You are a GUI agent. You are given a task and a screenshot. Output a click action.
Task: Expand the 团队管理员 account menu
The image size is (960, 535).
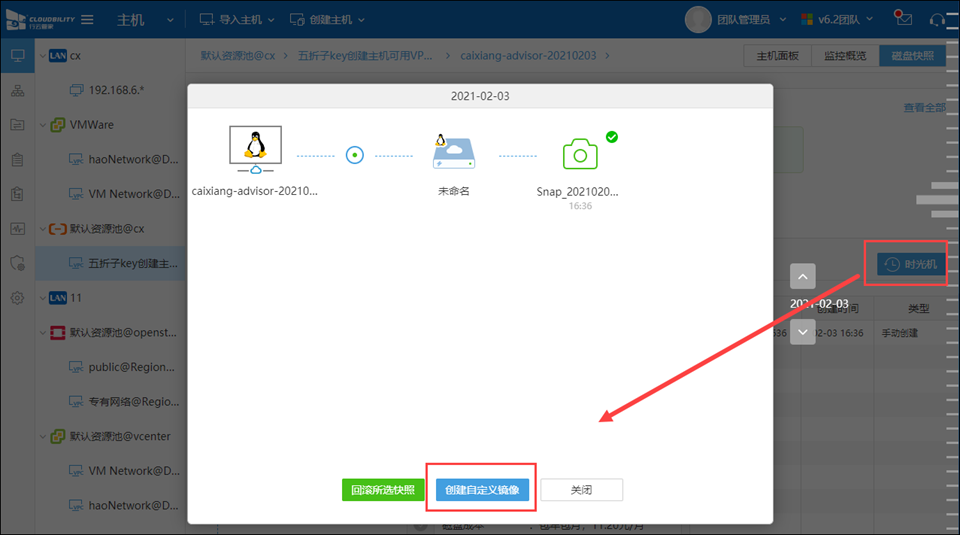(751, 20)
